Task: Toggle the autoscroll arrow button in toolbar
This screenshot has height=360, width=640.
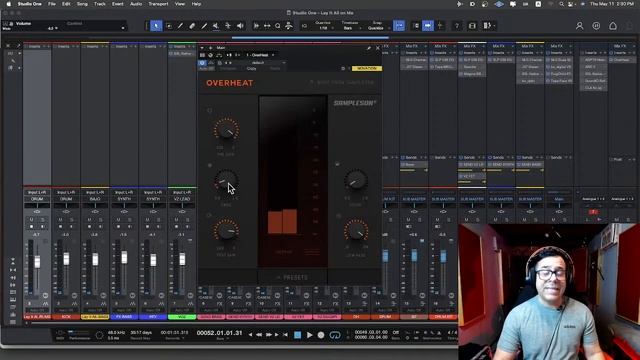Action: coord(428,26)
